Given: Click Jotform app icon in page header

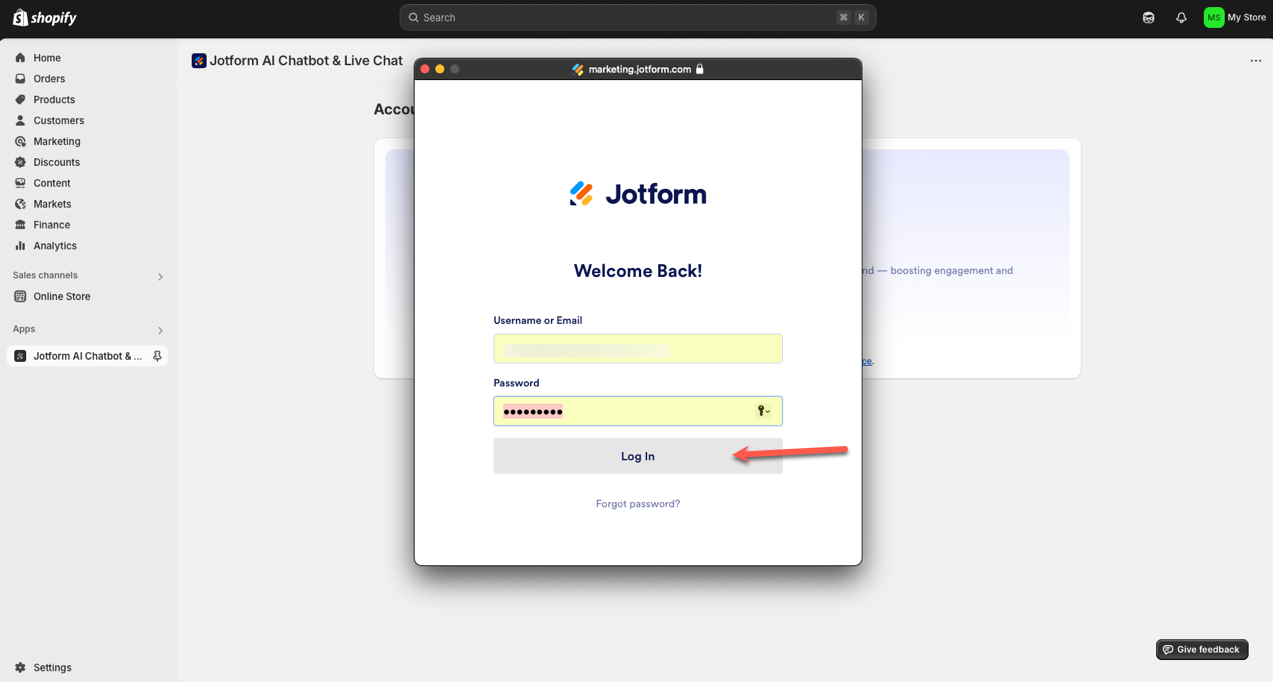Looking at the screenshot, I should pos(199,61).
